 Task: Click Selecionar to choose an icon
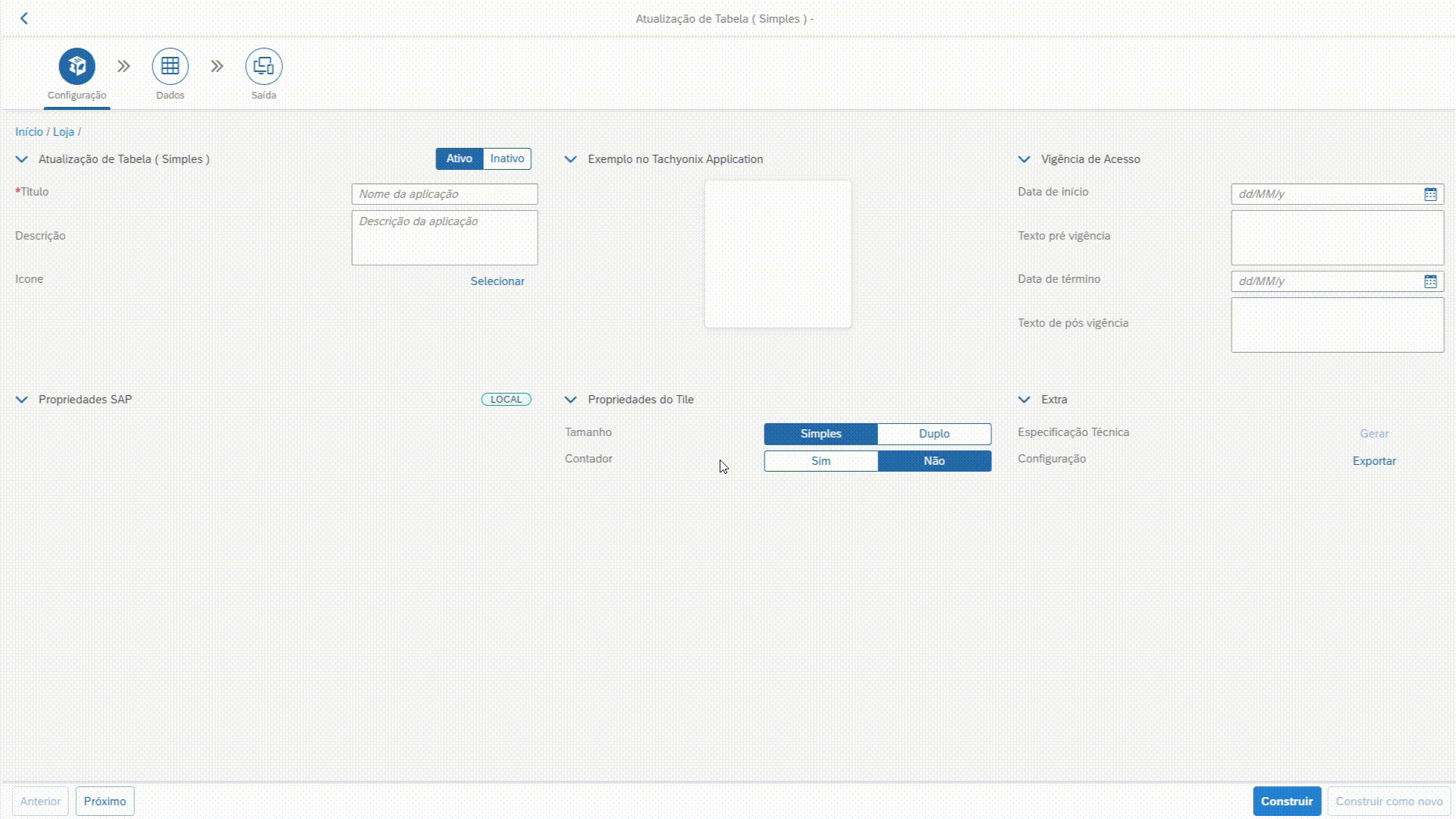click(497, 281)
